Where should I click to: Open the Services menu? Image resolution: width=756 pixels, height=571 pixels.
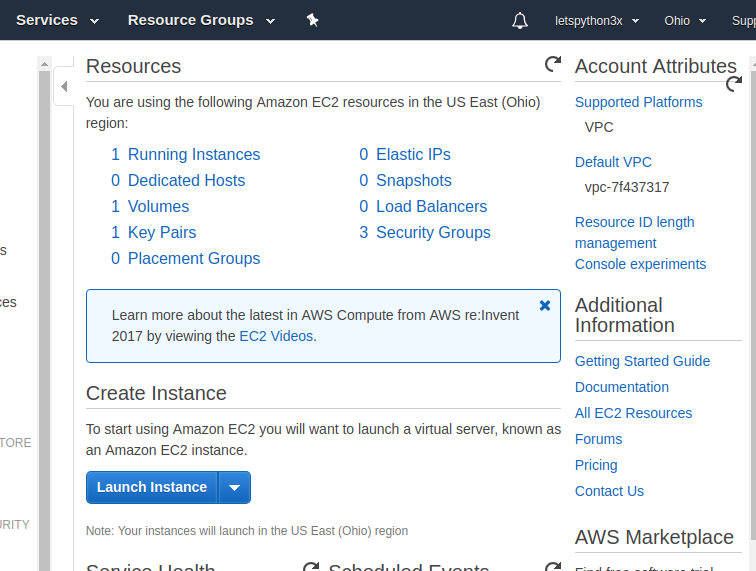[x=57, y=20]
